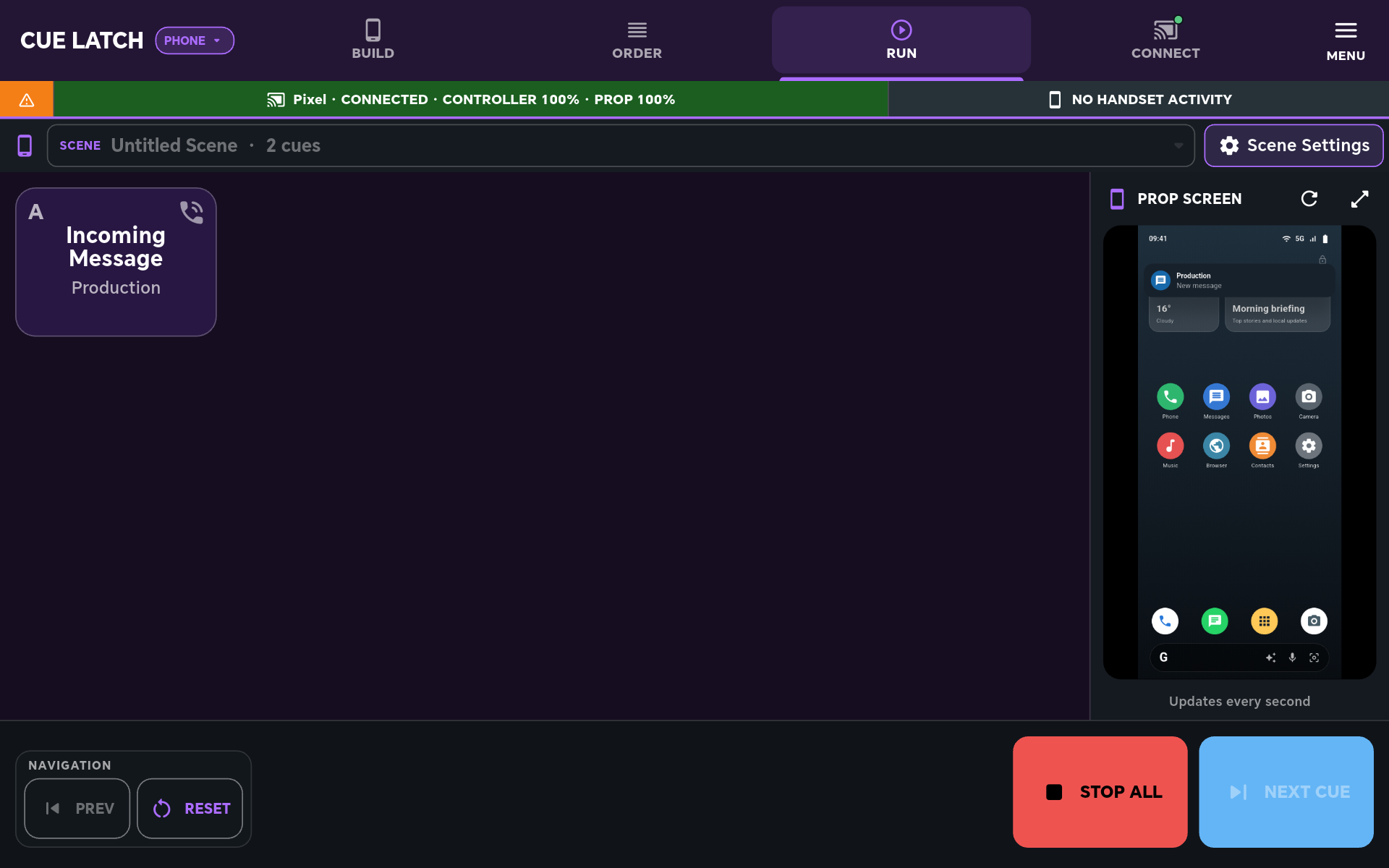Click the incoming call icon on cue A
The image size is (1389, 868).
[x=192, y=212]
